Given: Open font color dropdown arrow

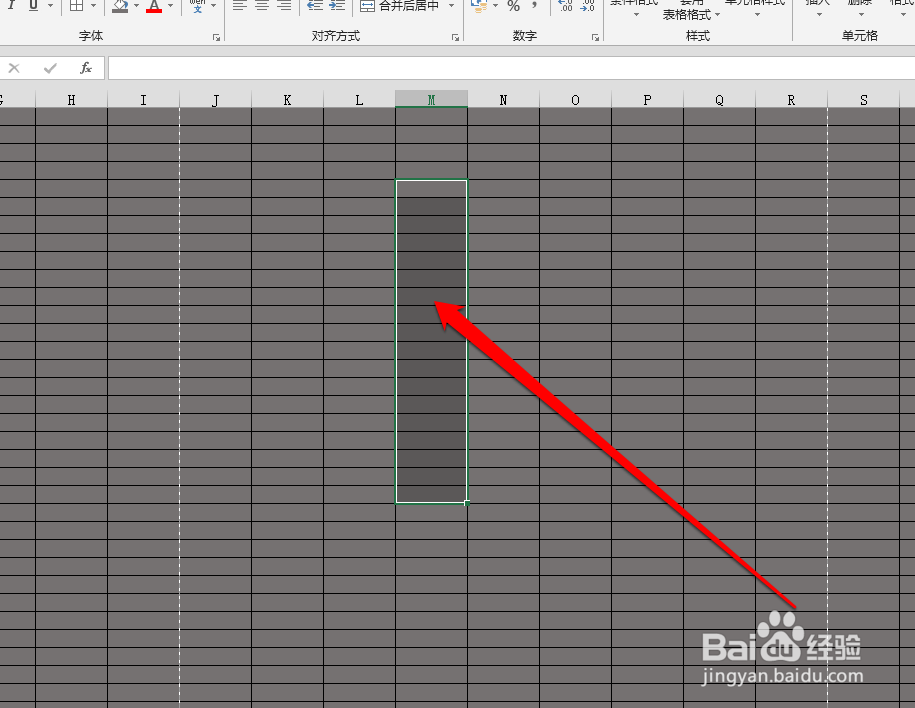Looking at the screenshot, I should [x=170, y=5].
